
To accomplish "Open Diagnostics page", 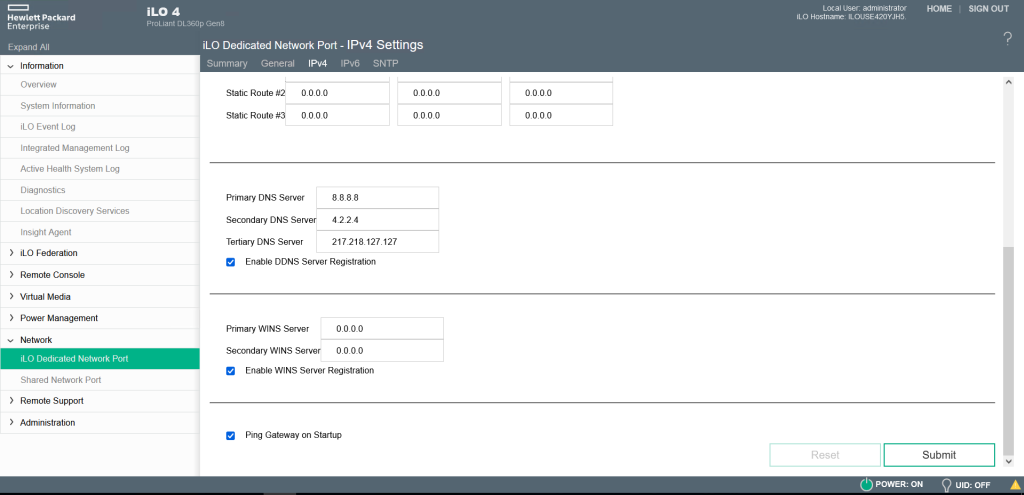I will 100,190.
